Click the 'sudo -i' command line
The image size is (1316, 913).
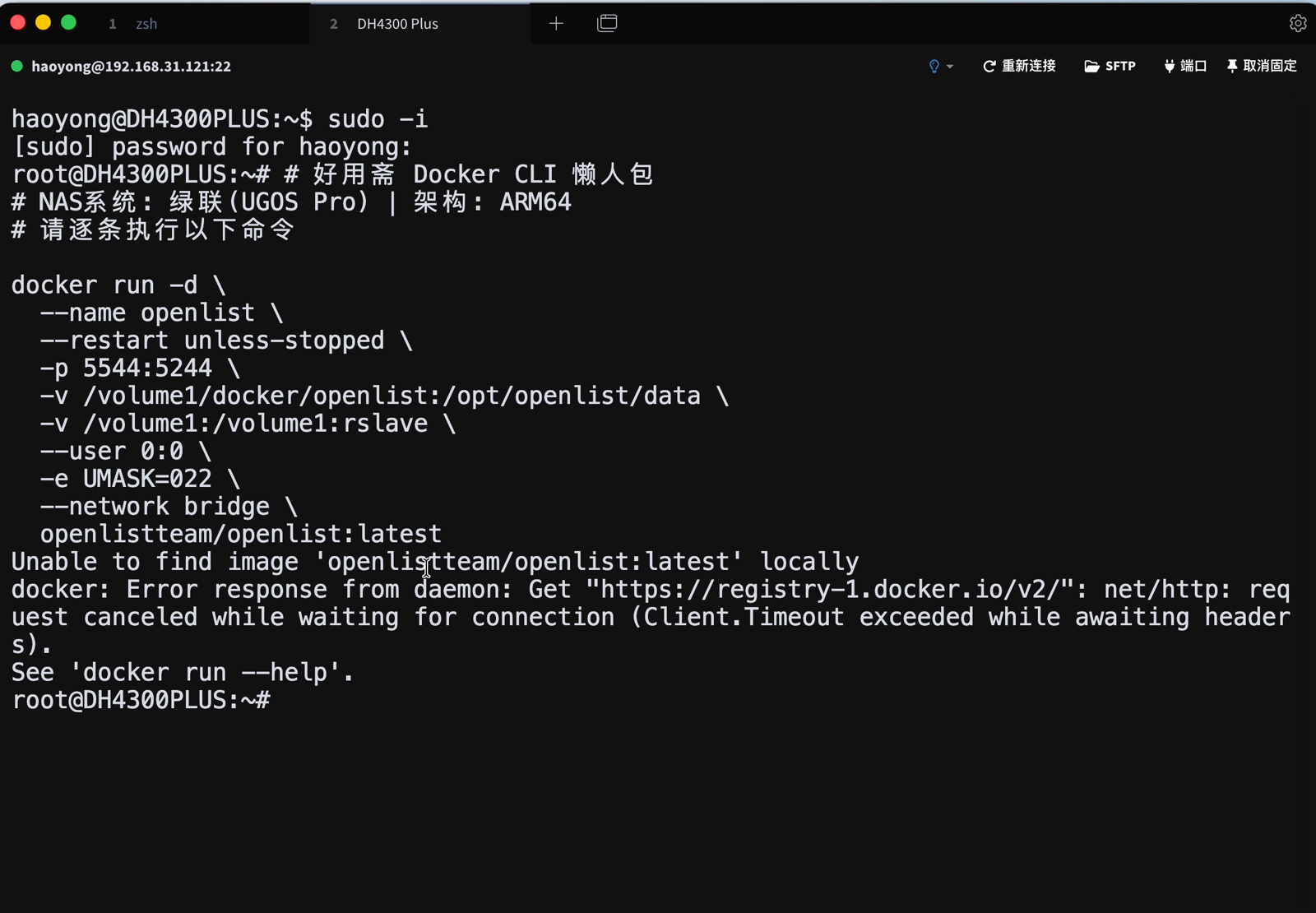[220, 118]
